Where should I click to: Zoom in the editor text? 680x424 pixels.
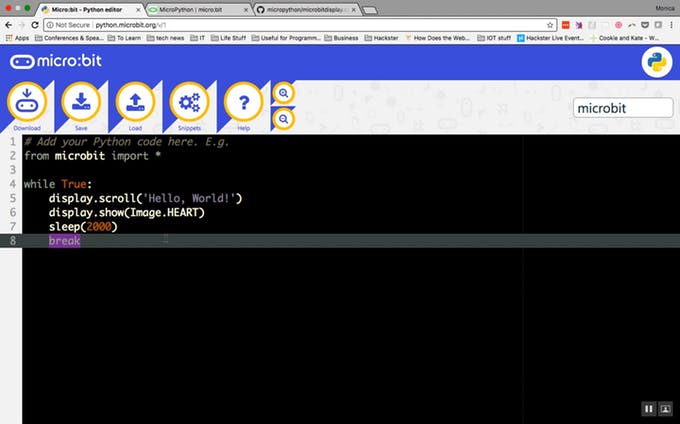[x=284, y=93]
